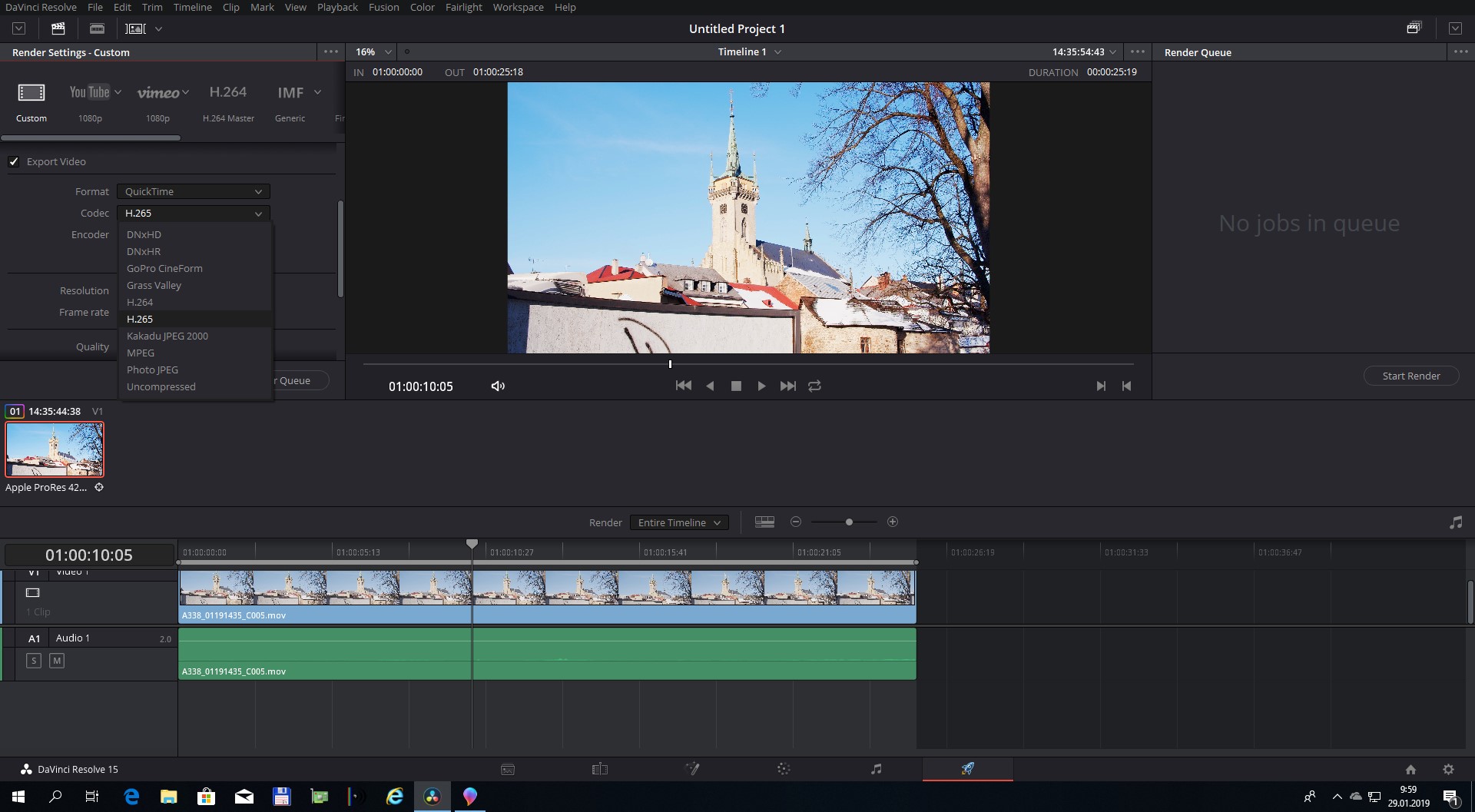The image size is (1475, 812).
Task: Open the viewer zoom 16% dropdown
Action: [373, 51]
